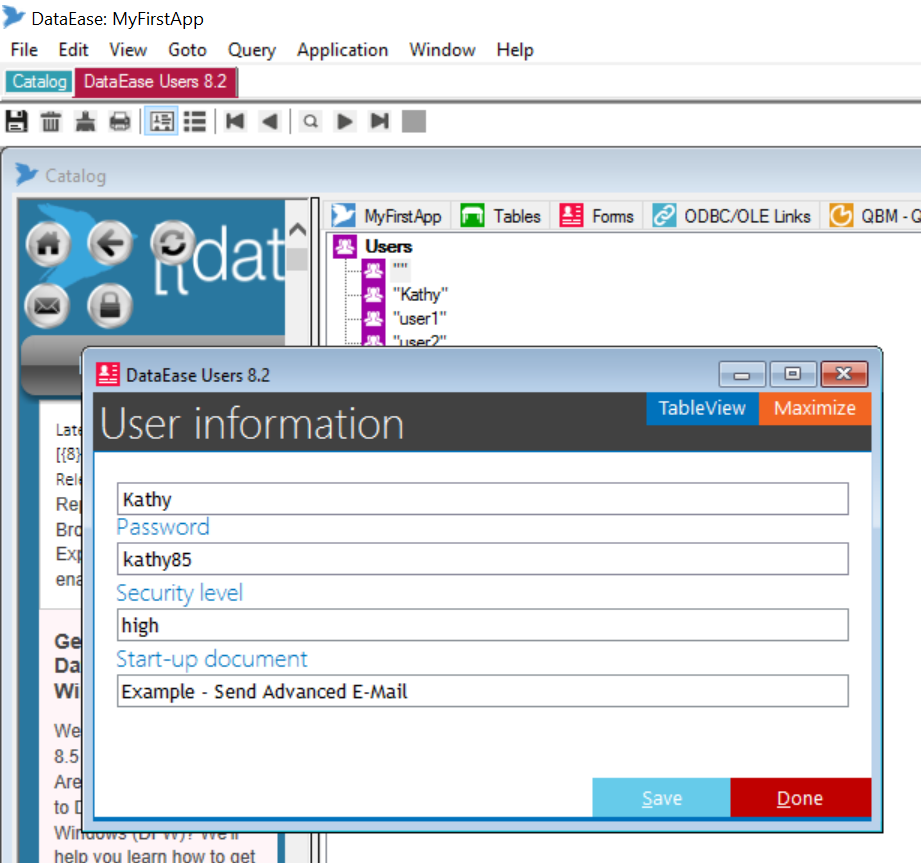The width and height of the screenshot is (921, 863).
Task: Select the blank "" user in the tree
Action: pyautogui.click(x=400, y=269)
